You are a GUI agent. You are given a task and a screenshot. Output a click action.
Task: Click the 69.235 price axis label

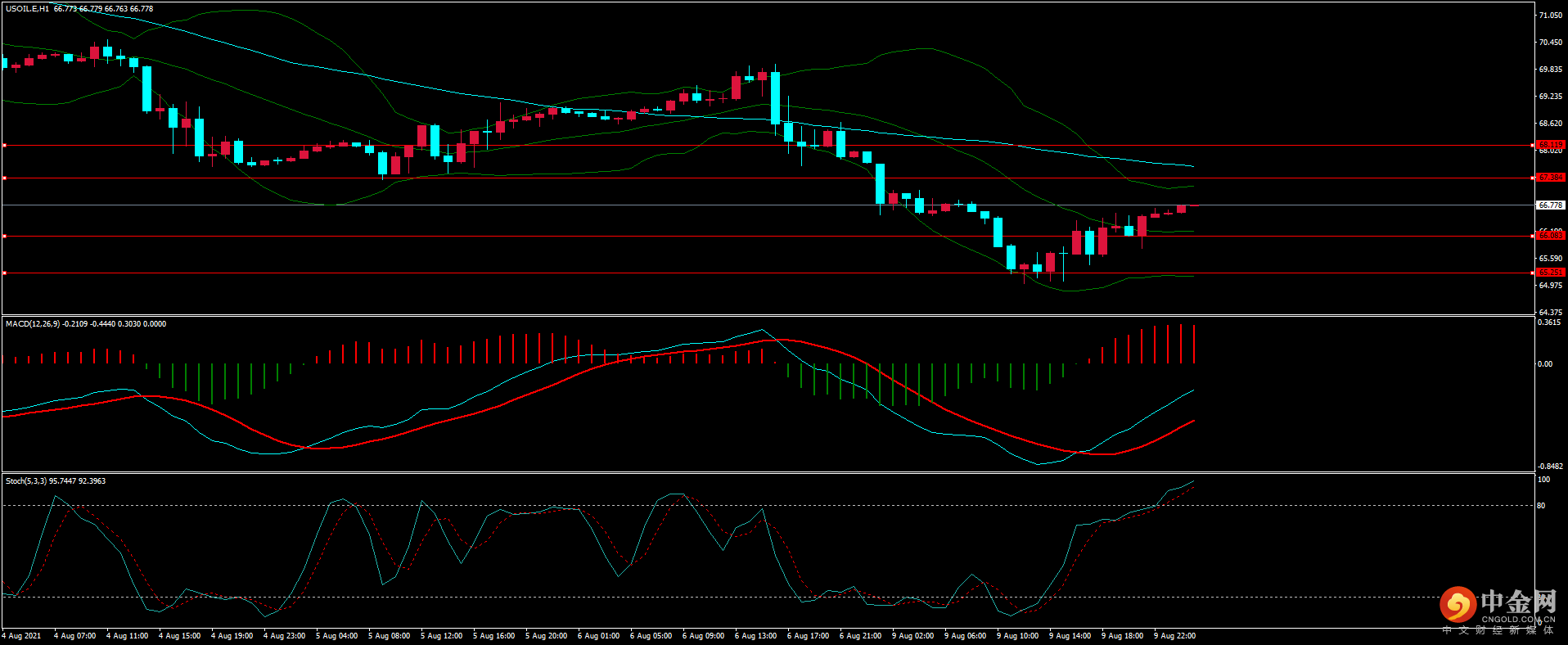[x=1550, y=97]
